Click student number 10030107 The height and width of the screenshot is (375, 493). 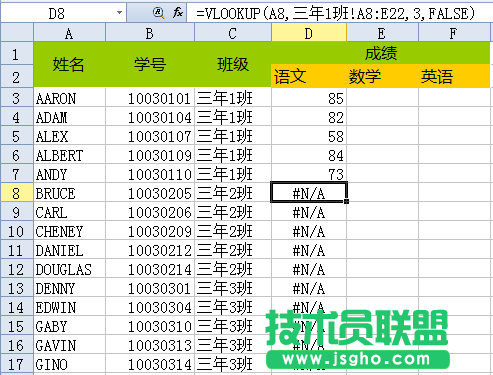tap(150, 136)
